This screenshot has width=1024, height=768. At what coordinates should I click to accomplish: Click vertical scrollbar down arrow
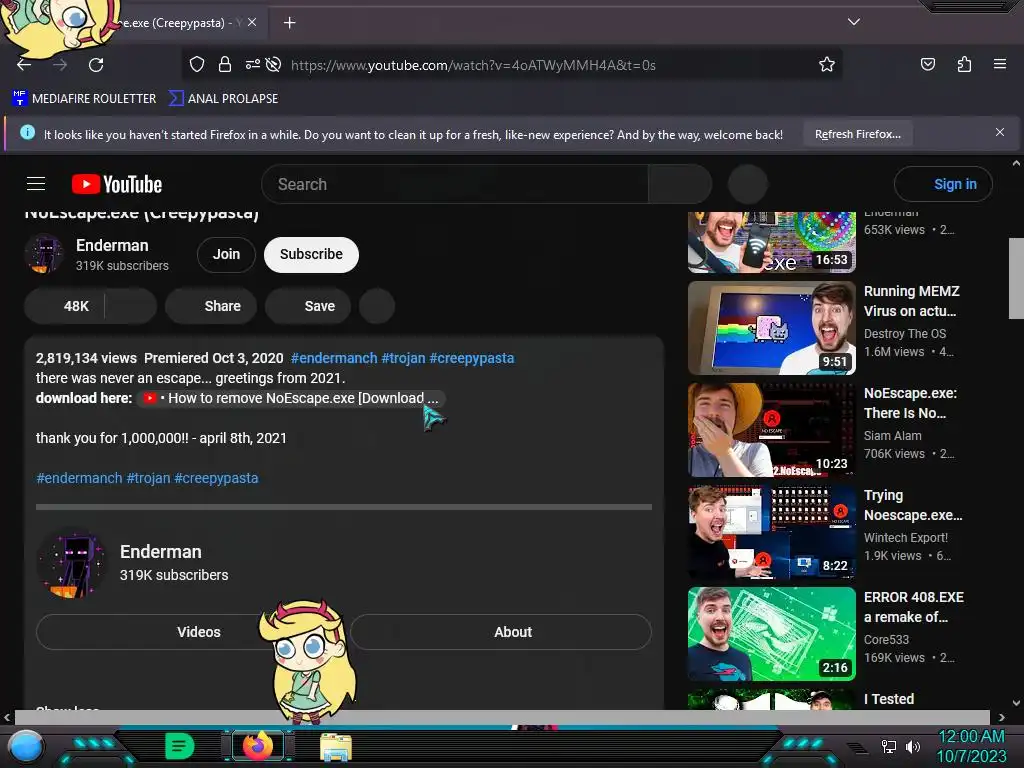pyautogui.click(x=1016, y=703)
